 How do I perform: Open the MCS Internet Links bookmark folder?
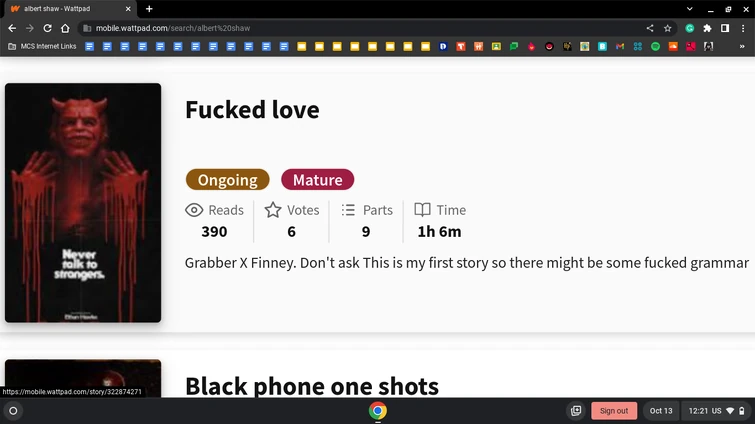pos(42,46)
